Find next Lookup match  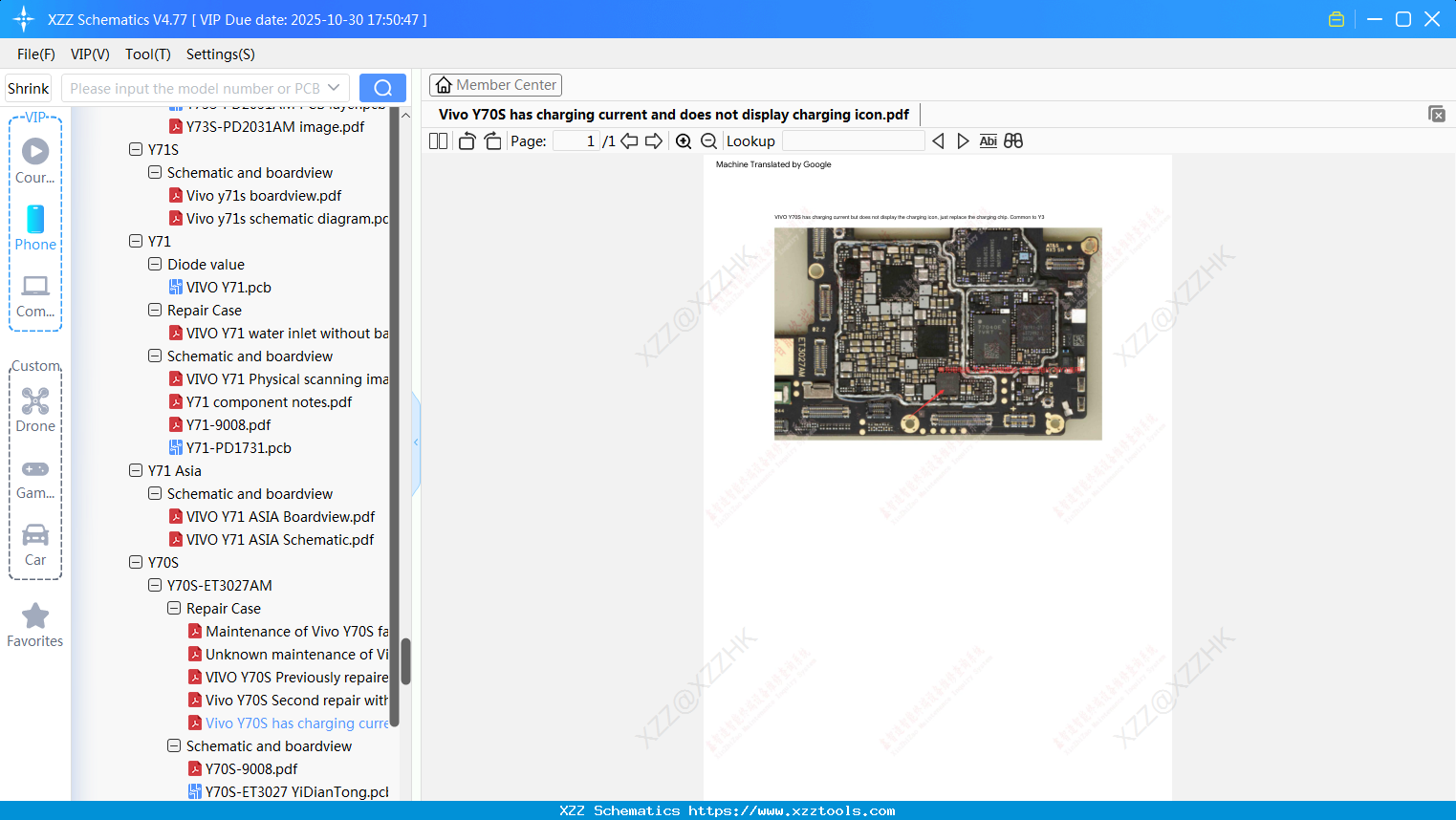pos(963,141)
